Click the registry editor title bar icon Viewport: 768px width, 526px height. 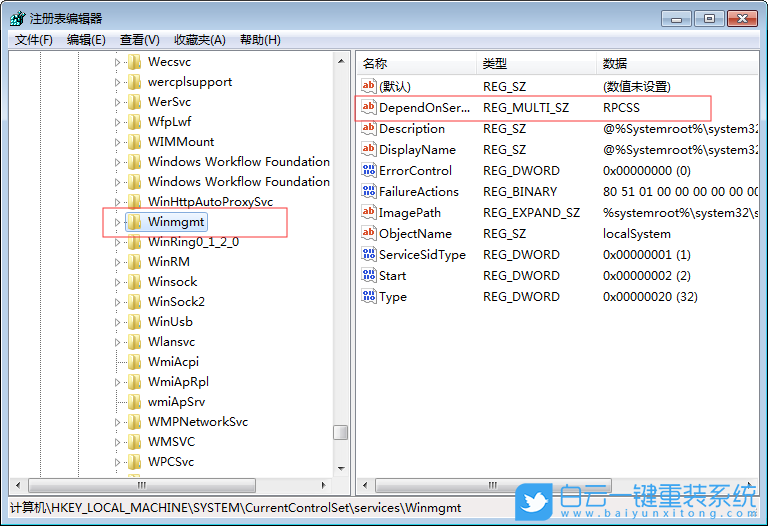click(18, 19)
